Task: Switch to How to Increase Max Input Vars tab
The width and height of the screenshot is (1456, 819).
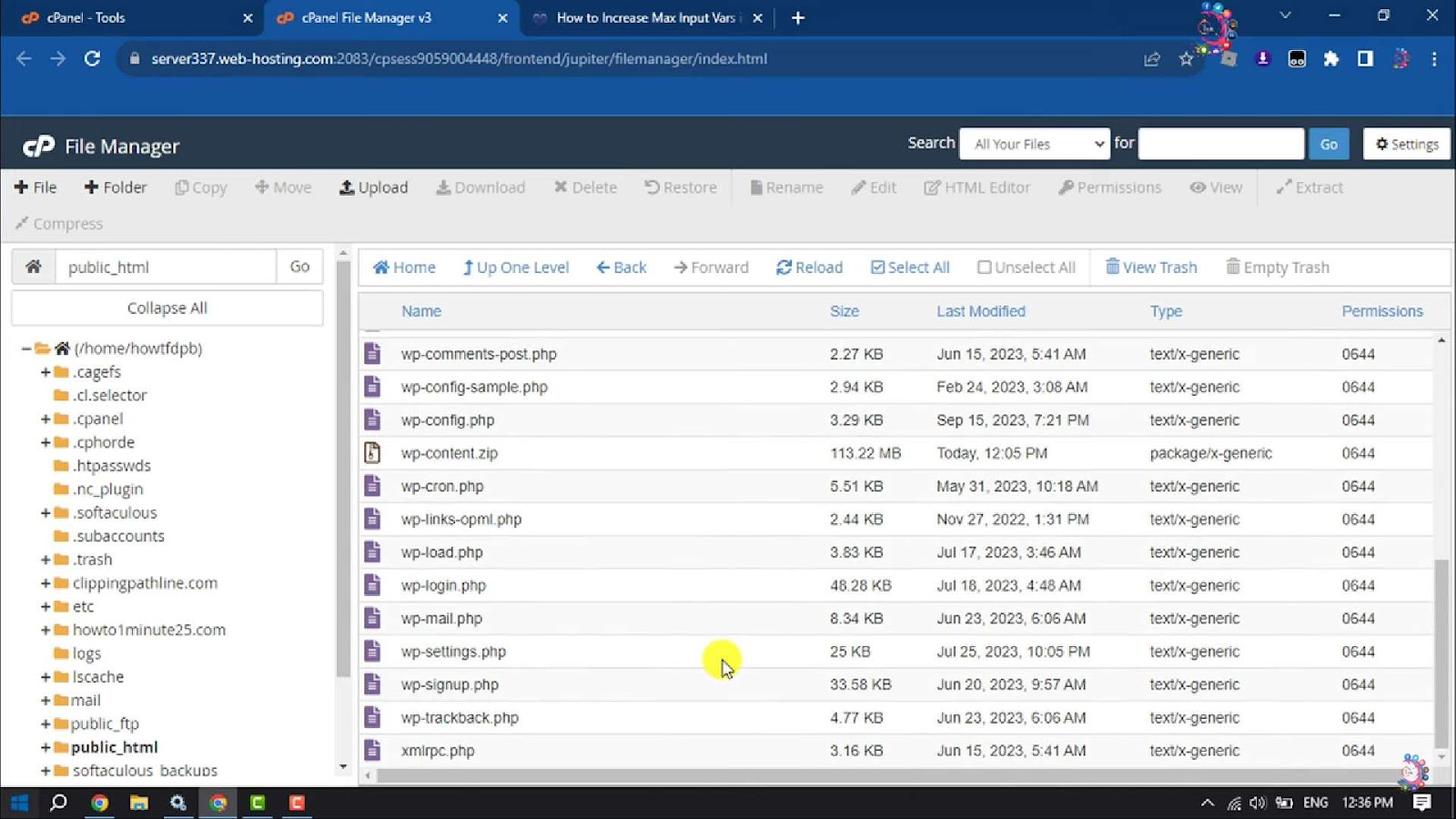Action: 648,18
